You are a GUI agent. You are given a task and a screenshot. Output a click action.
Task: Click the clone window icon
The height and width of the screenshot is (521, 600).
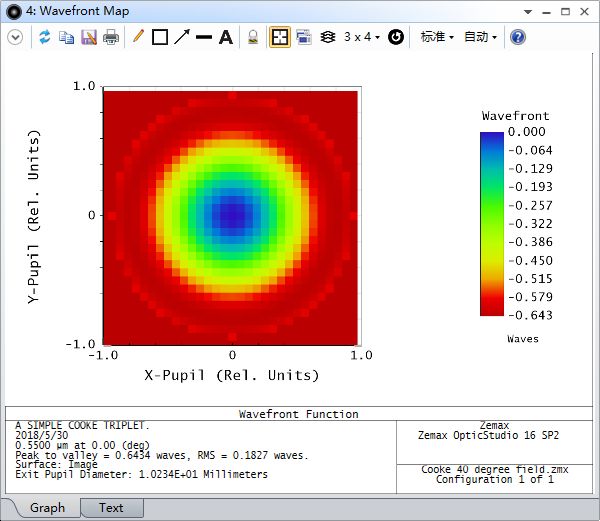(304, 37)
